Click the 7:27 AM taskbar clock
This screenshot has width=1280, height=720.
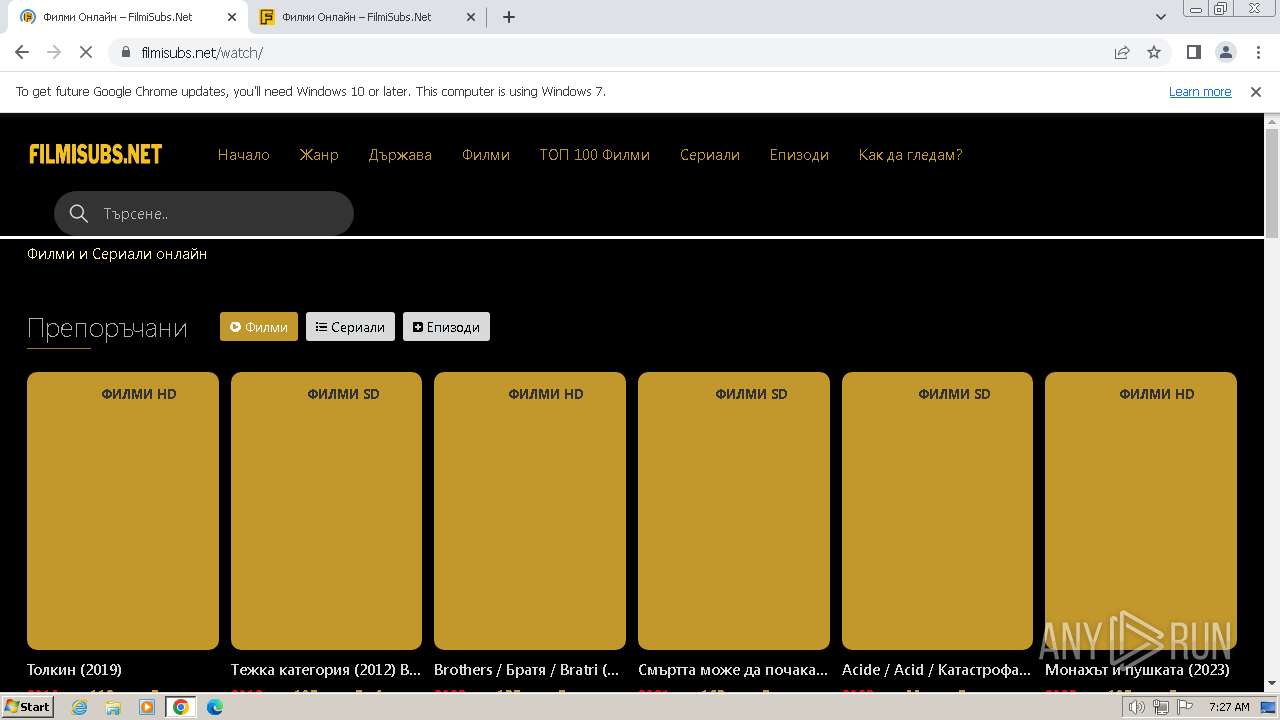pyautogui.click(x=1229, y=707)
